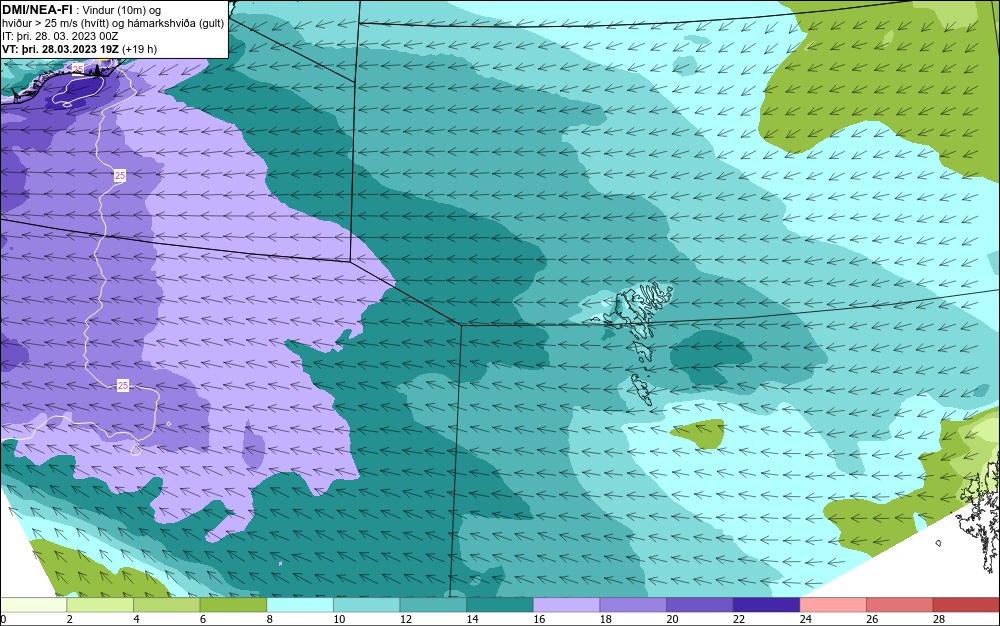Select the light lavender 16–18 m/s legend swatch
The image size is (1000, 626).
[x=566, y=604]
